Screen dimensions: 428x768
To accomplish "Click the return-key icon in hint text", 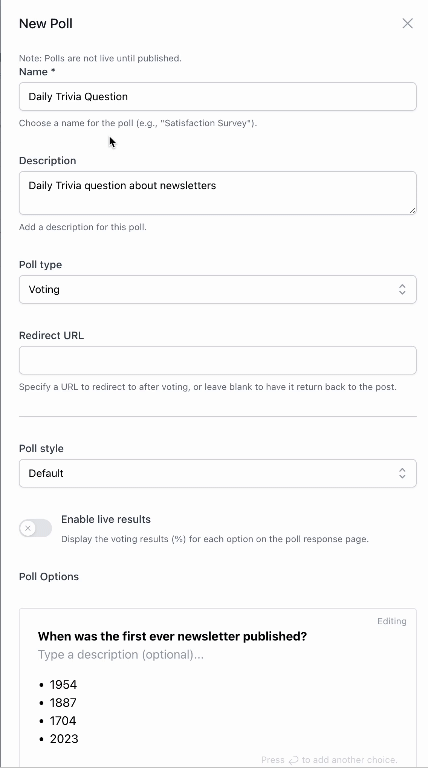I will tap(293, 760).
